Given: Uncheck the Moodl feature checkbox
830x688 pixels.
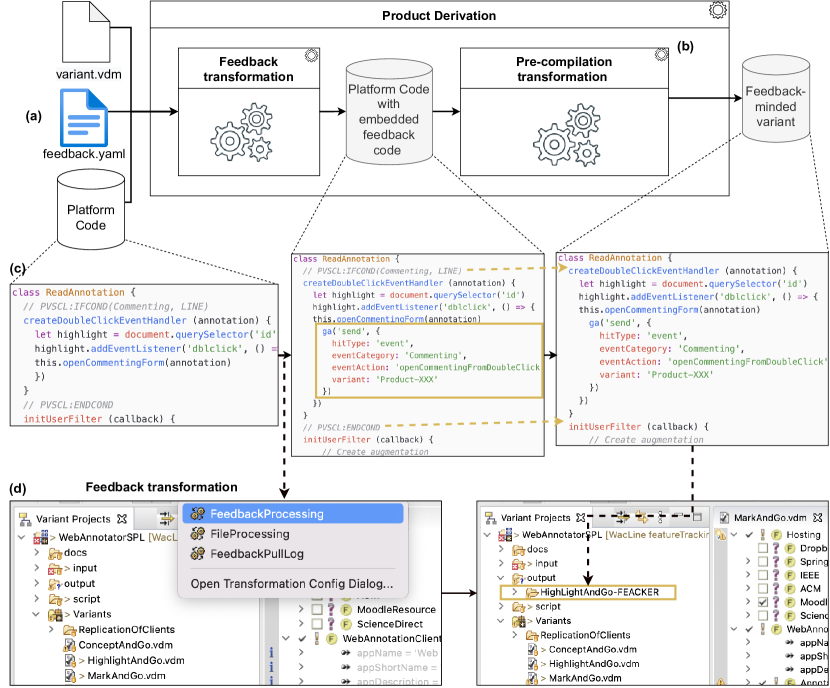Looking at the screenshot, I should point(763,602).
